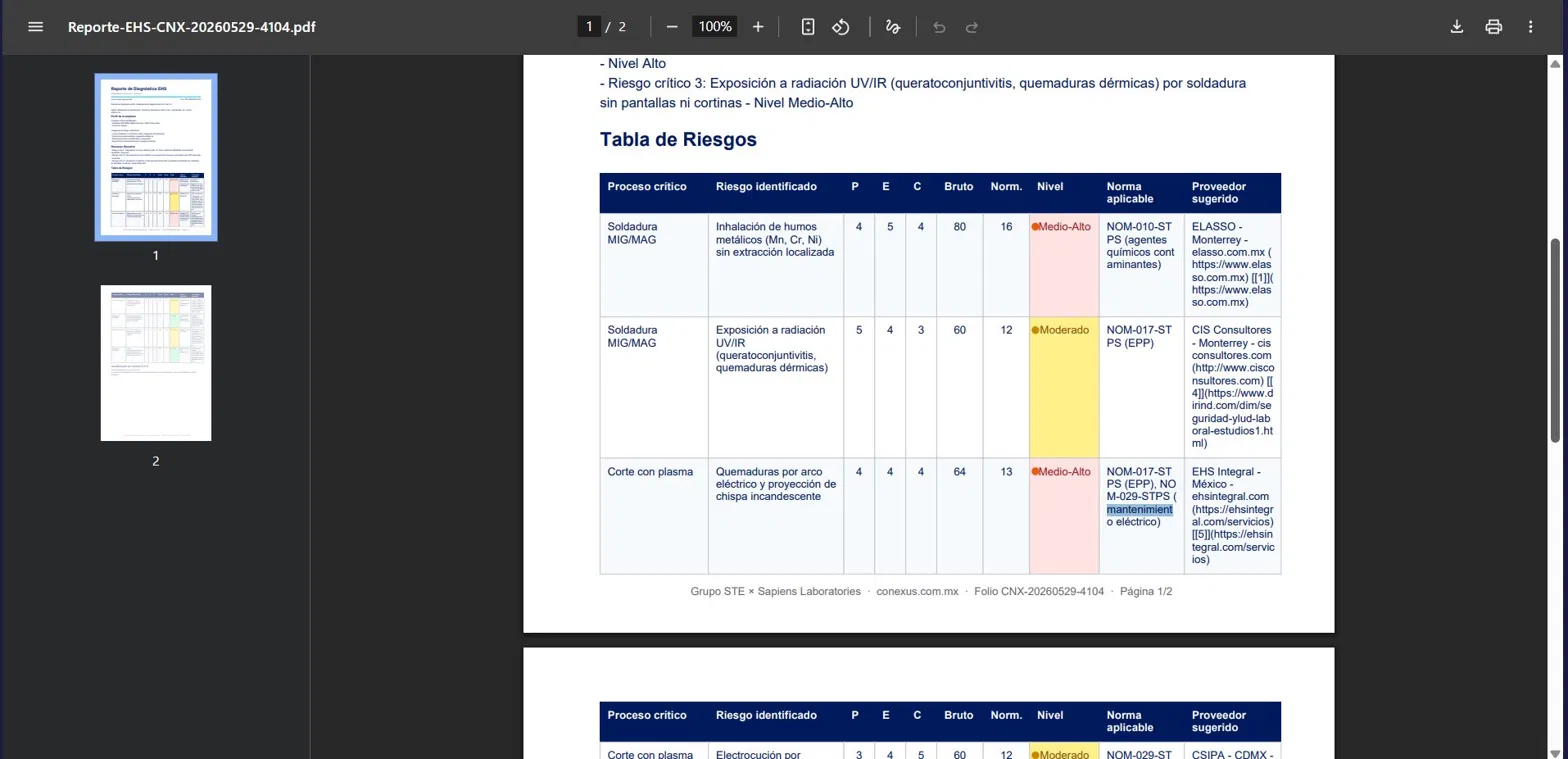
Task: Click the page footer Folio text
Action: pos(1040,592)
